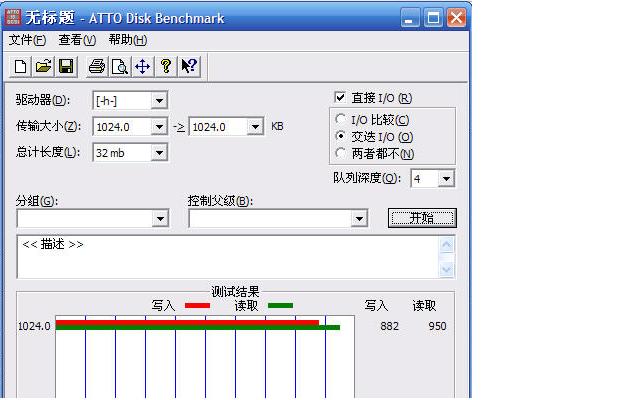Open the 帮助(H) menu
This screenshot has width=640, height=400.
click(128, 40)
